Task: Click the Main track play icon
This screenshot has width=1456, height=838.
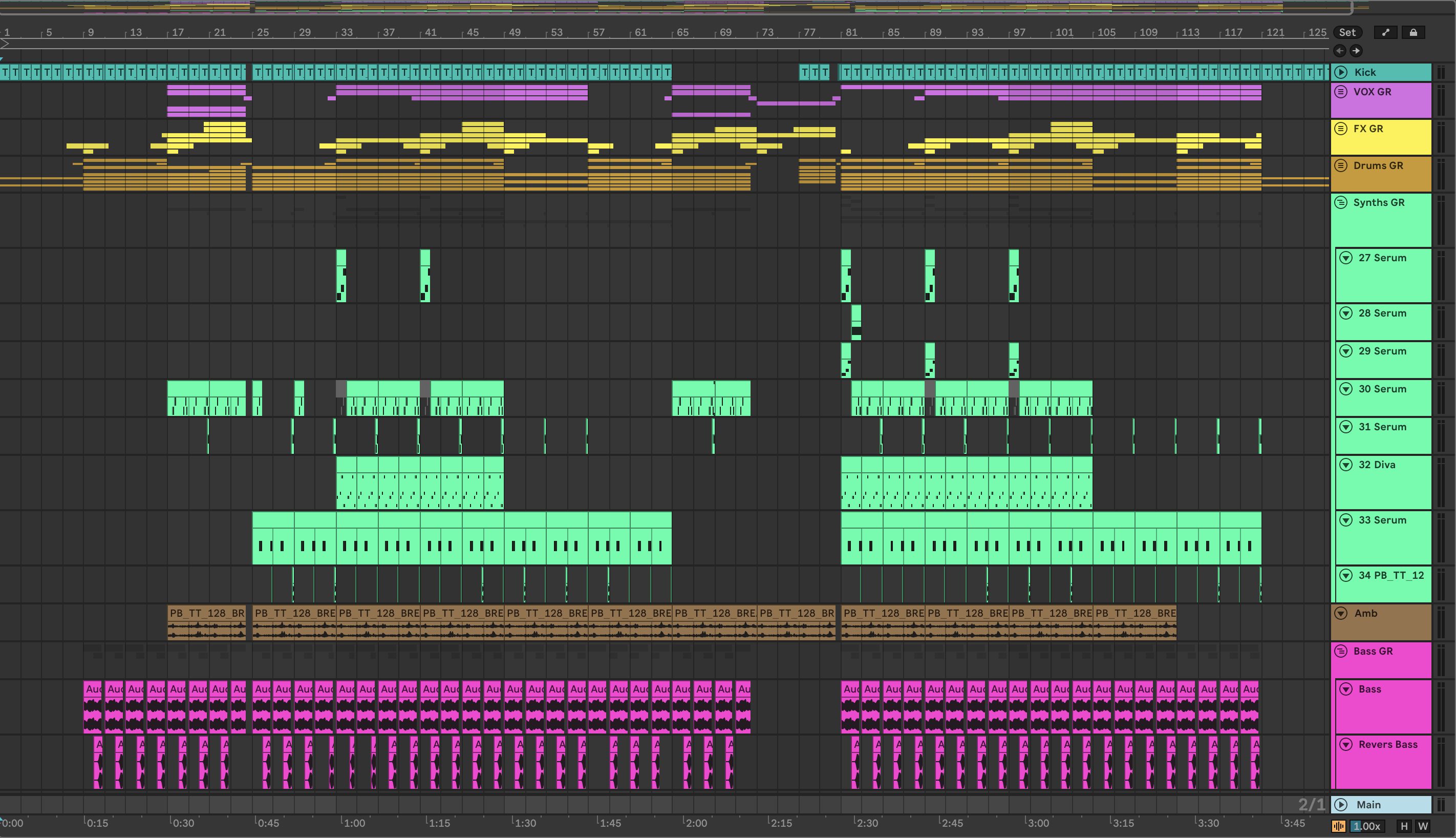Action: [1341, 805]
